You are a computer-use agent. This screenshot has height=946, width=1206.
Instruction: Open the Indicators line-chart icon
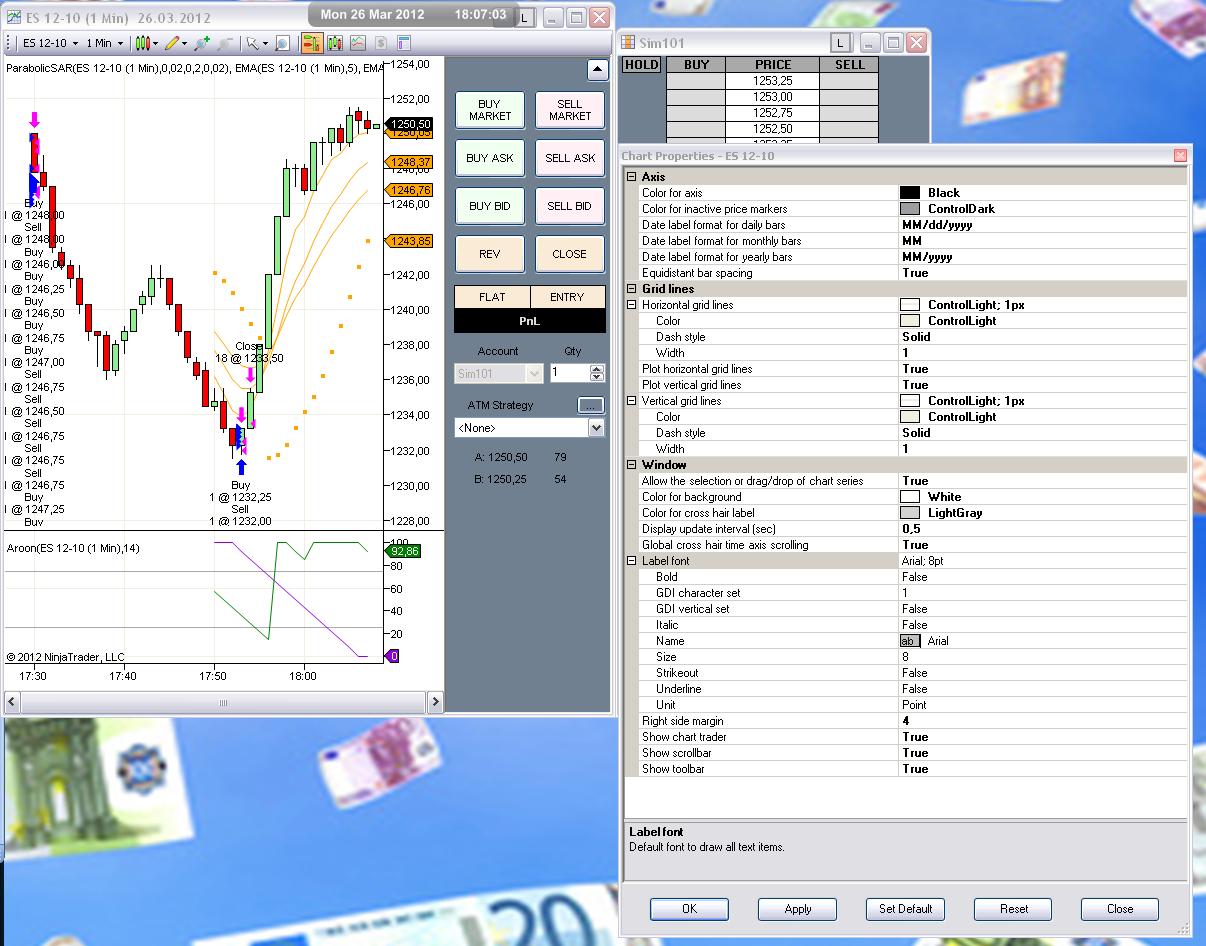tap(357, 43)
